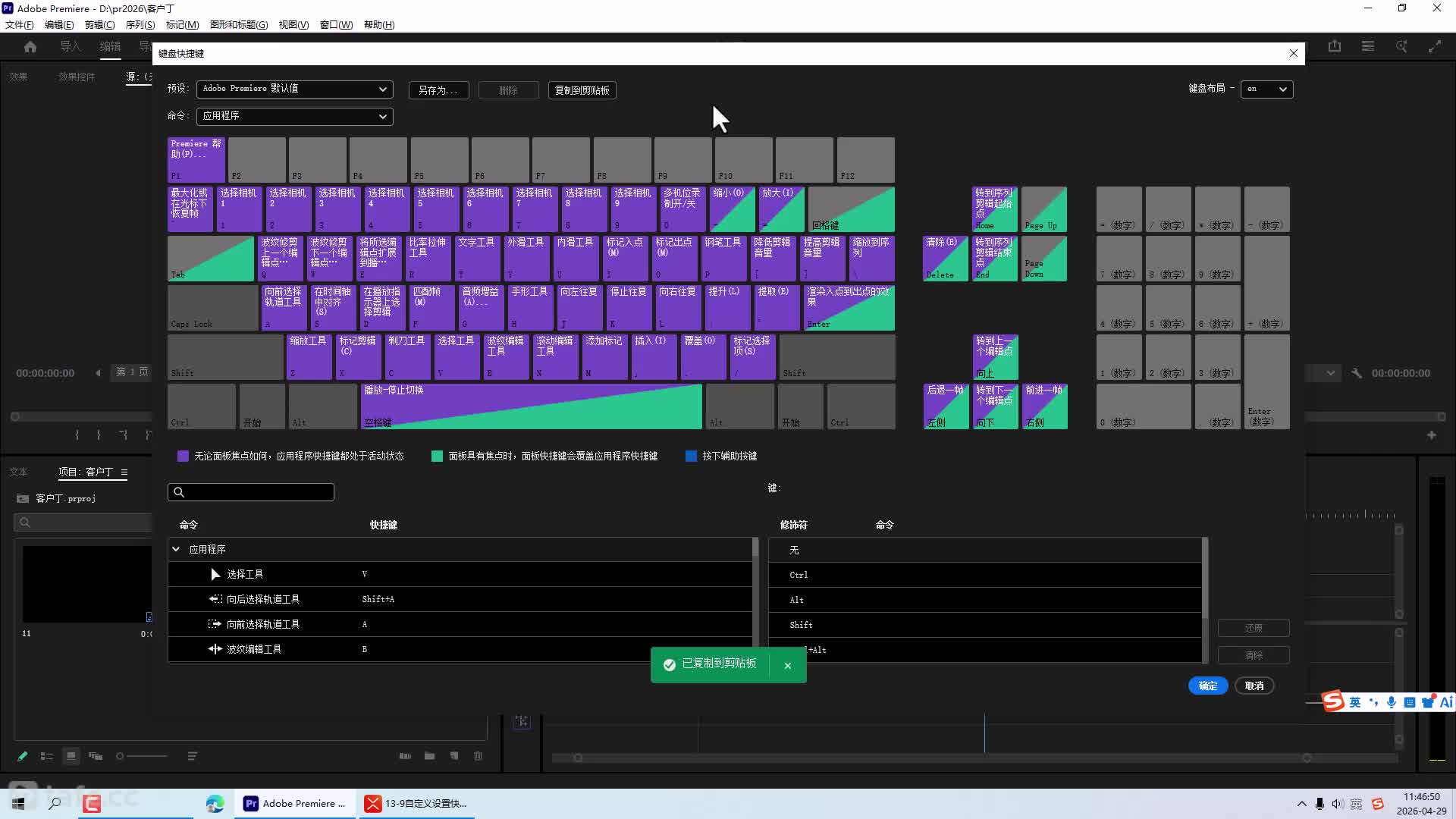Click the export share icon in header
1456x819 pixels.
1335,46
